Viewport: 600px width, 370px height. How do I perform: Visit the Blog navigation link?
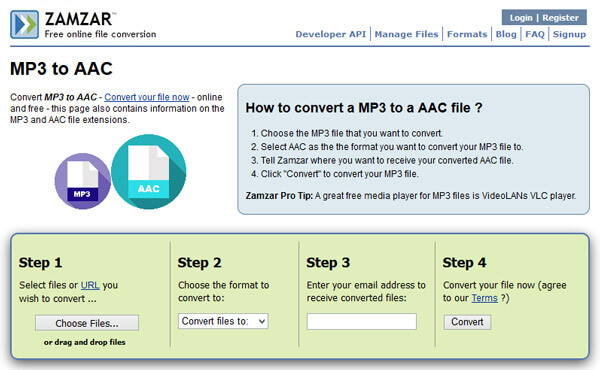(506, 34)
